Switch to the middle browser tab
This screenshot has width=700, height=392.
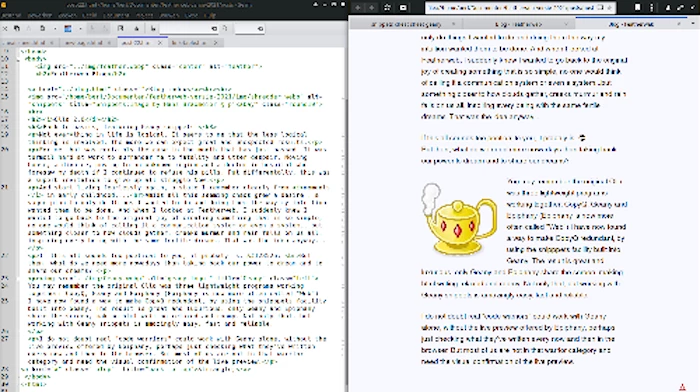[x=519, y=24]
